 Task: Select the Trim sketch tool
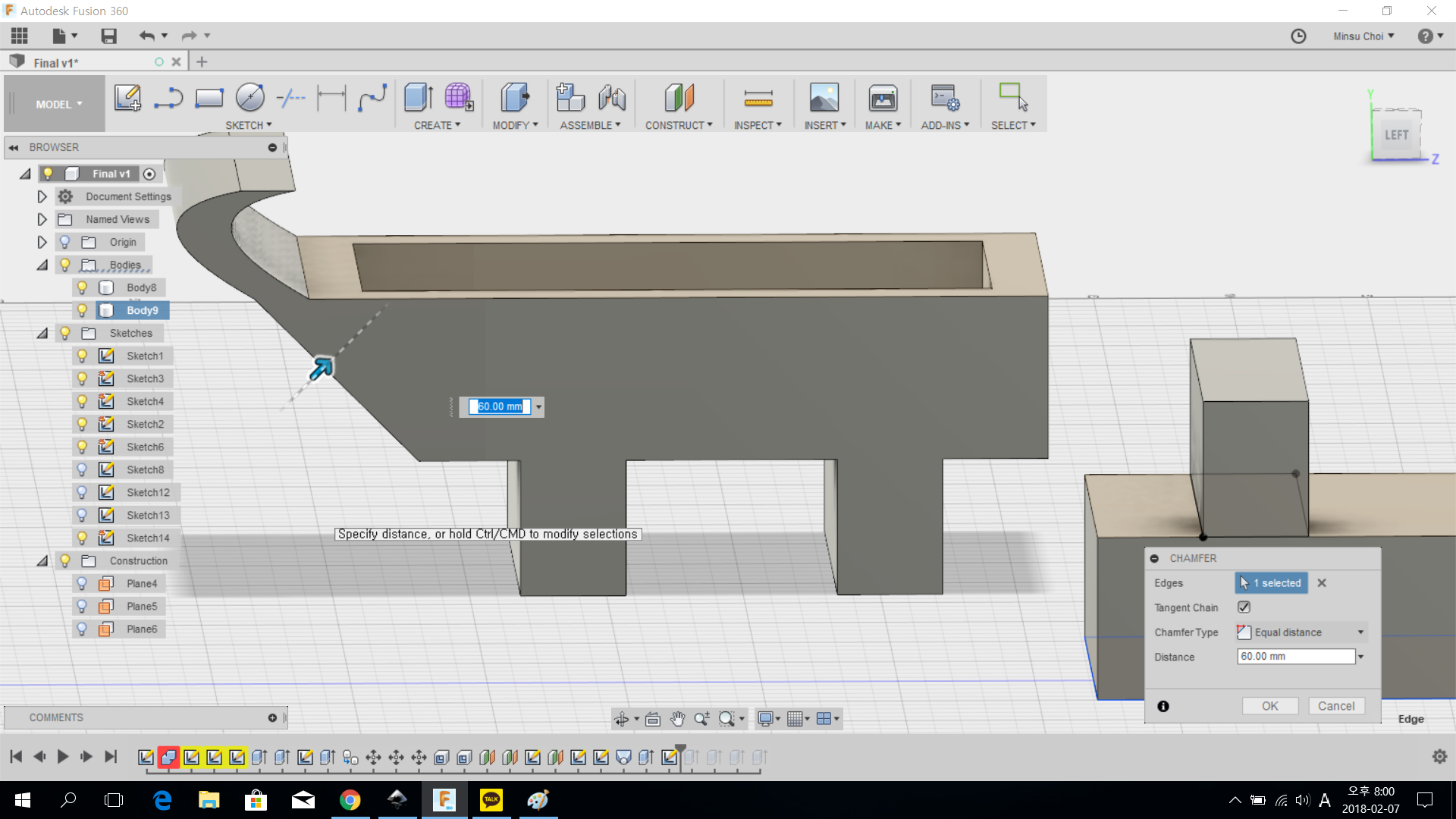pyautogui.click(x=290, y=98)
